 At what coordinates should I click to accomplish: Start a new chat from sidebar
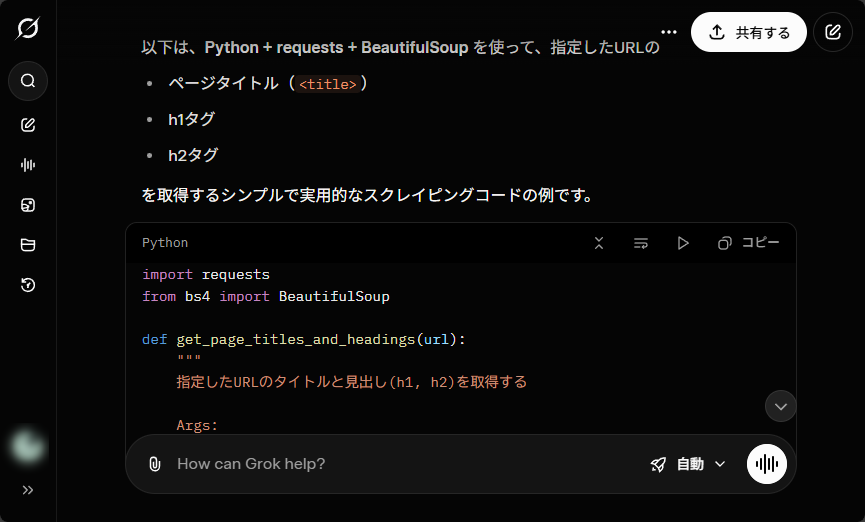point(28,125)
